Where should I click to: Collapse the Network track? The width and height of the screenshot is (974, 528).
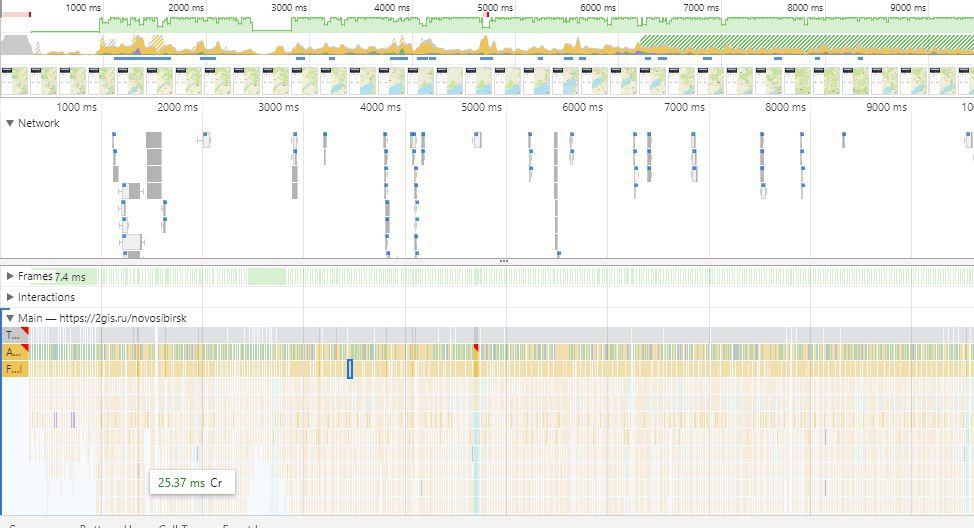click(x=10, y=123)
